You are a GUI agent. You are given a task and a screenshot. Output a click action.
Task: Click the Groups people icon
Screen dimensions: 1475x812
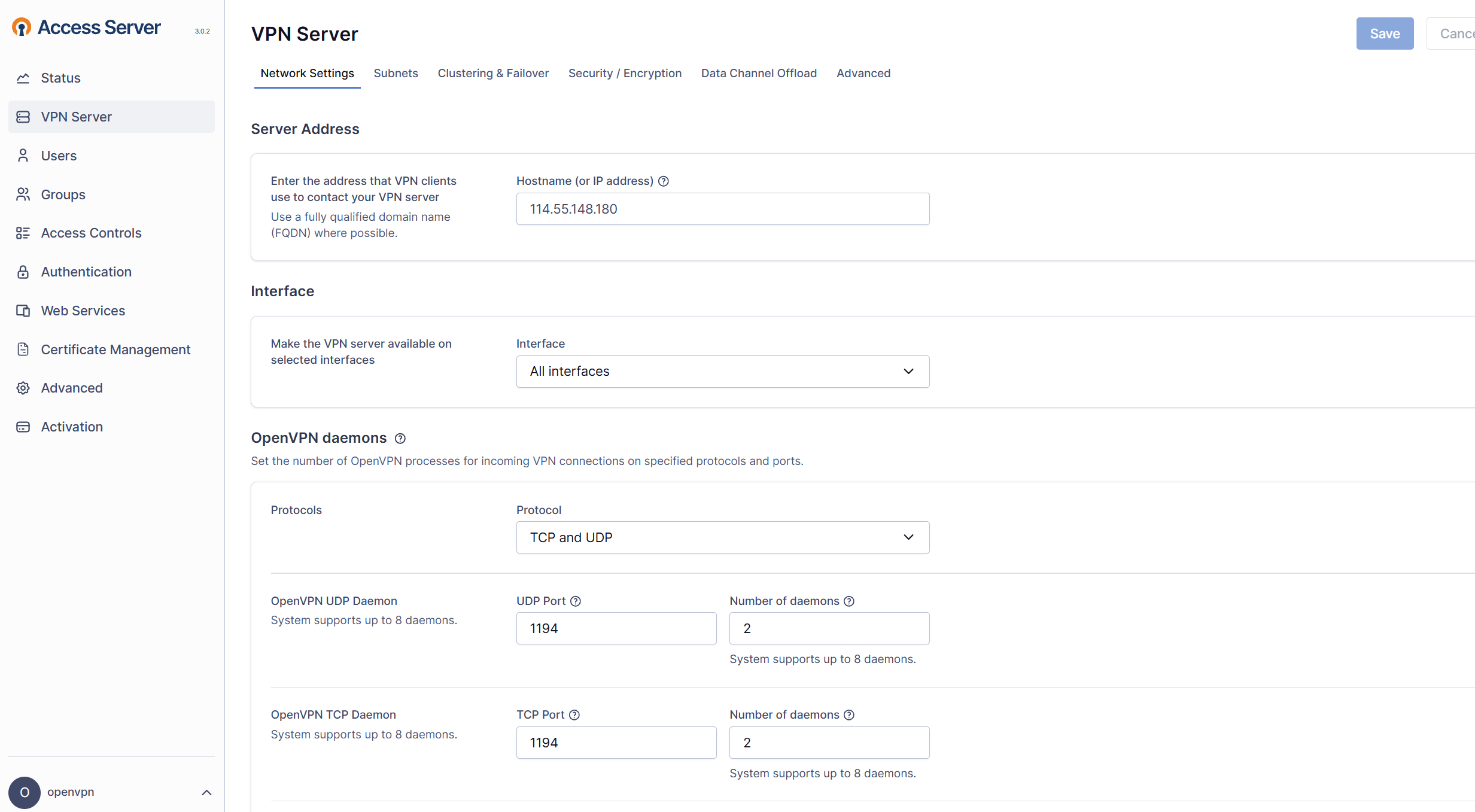[x=23, y=194]
